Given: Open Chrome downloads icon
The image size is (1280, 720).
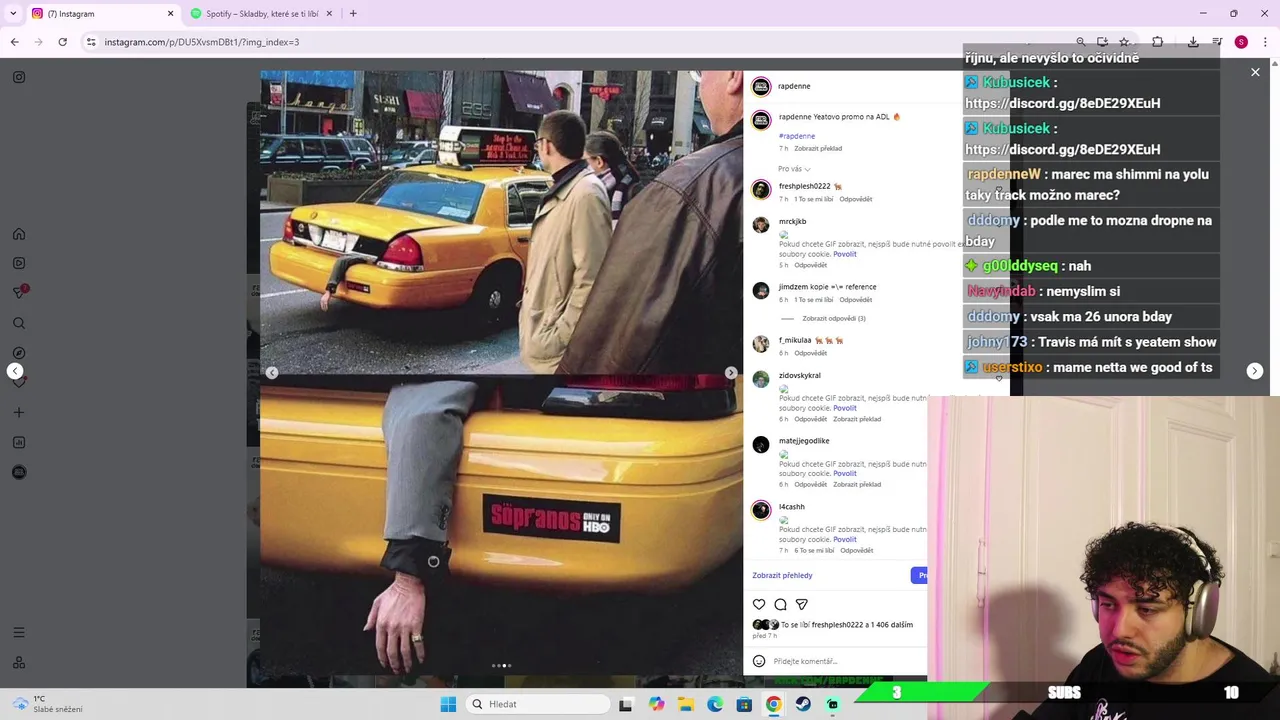Looking at the screenshot, I should coord(1193,42).
